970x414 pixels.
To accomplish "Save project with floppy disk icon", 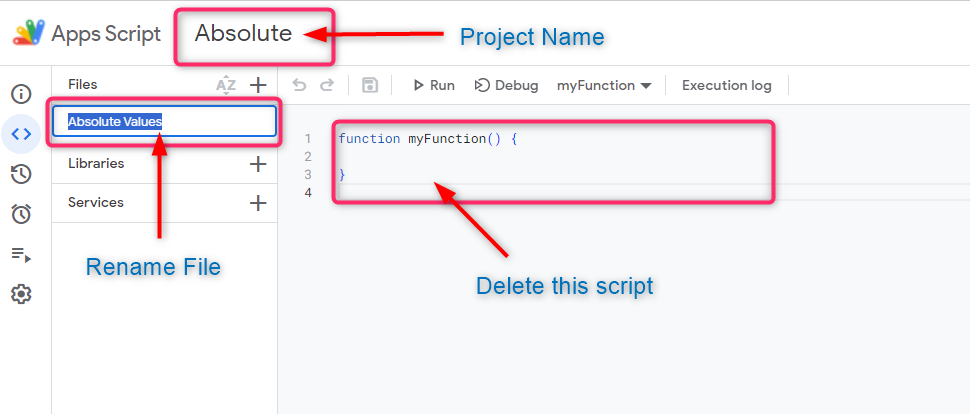I will point(370,86).
